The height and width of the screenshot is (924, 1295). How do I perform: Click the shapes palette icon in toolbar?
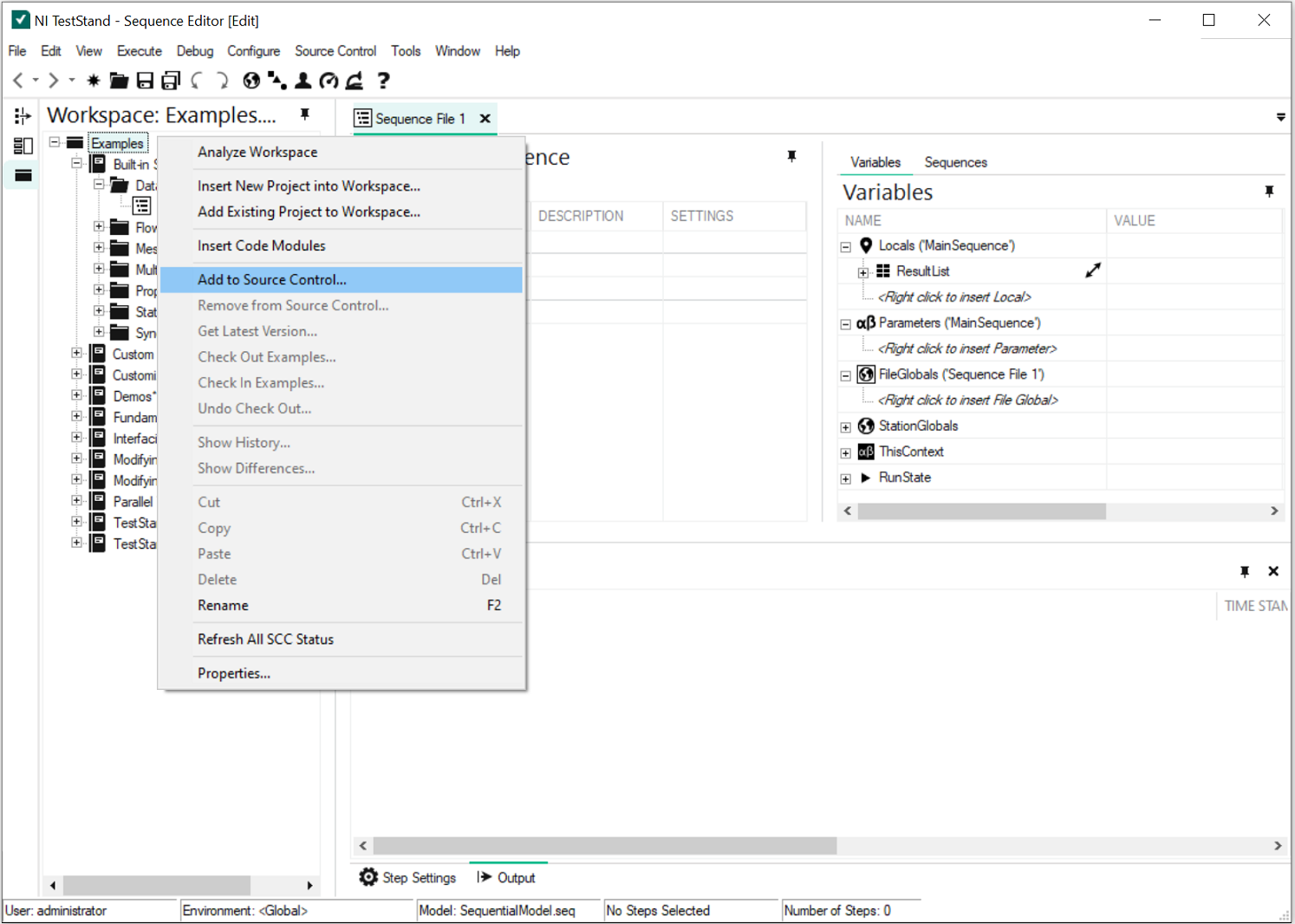277,81
